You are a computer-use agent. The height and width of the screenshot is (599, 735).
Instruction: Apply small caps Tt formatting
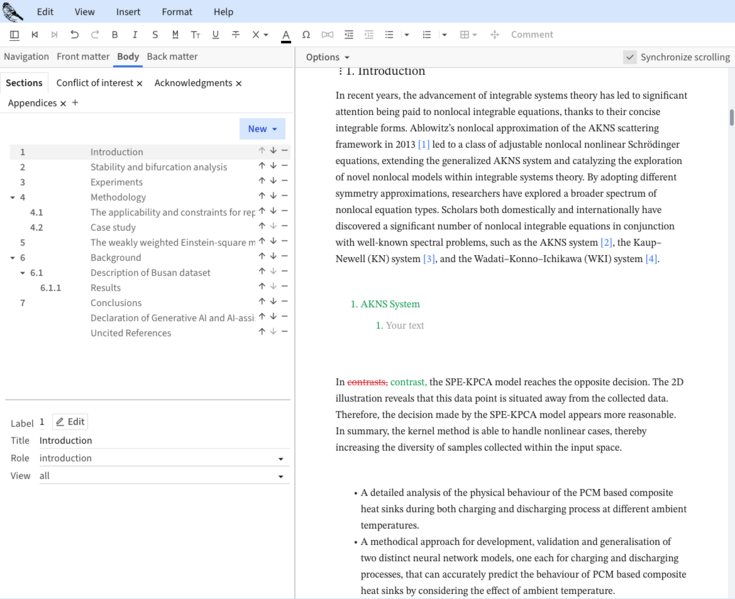click(195, 35)
